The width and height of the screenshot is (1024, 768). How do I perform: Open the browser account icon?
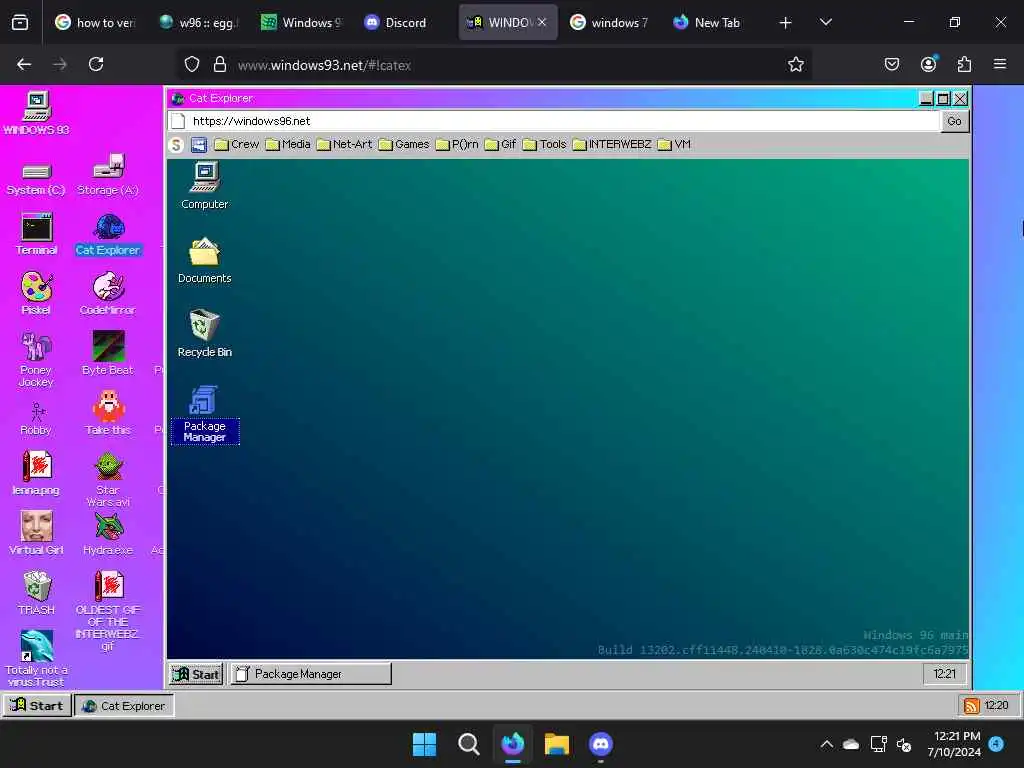tap(928, 64)
